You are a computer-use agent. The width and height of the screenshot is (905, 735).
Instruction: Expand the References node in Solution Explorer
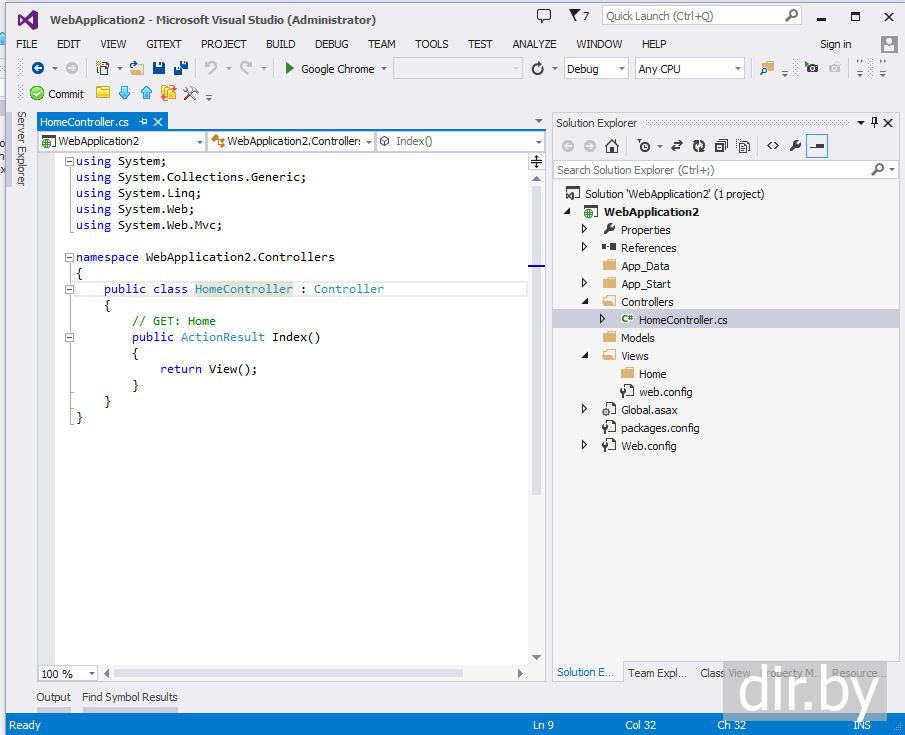[585, 247]
